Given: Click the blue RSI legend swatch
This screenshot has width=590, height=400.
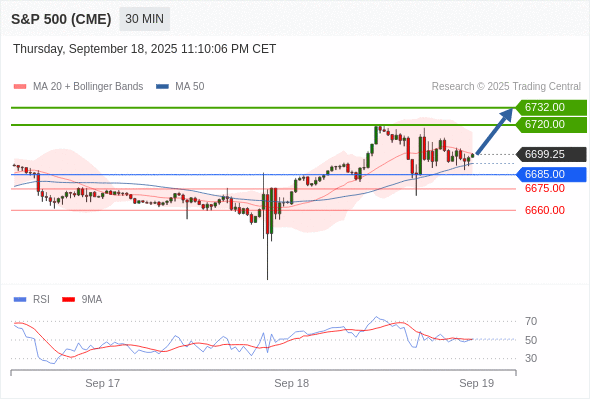Looking at the screenshot, I should (x=20, y=300).
